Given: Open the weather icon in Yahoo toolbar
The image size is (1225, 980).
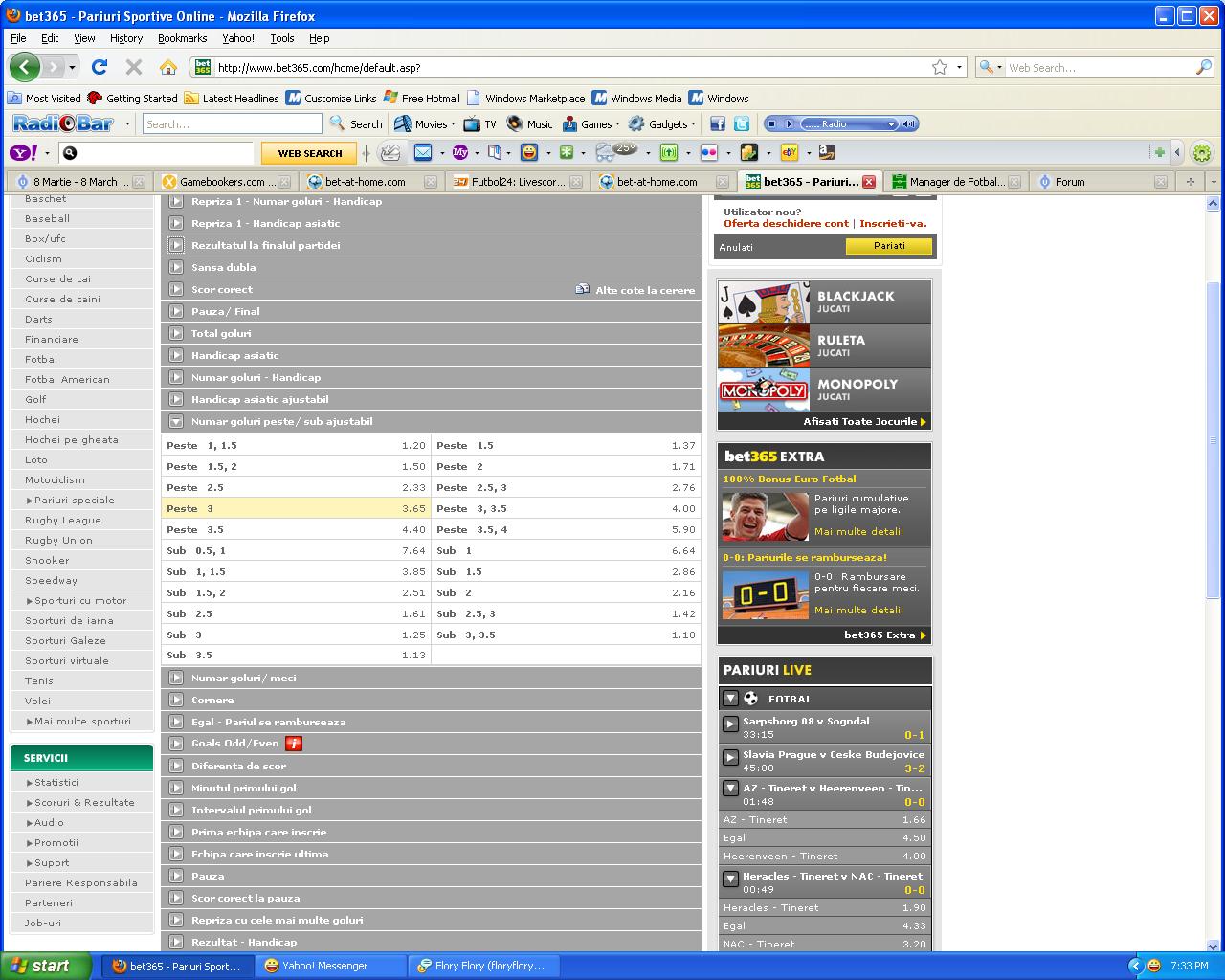Looking at the screenshot, I should 614,151.
